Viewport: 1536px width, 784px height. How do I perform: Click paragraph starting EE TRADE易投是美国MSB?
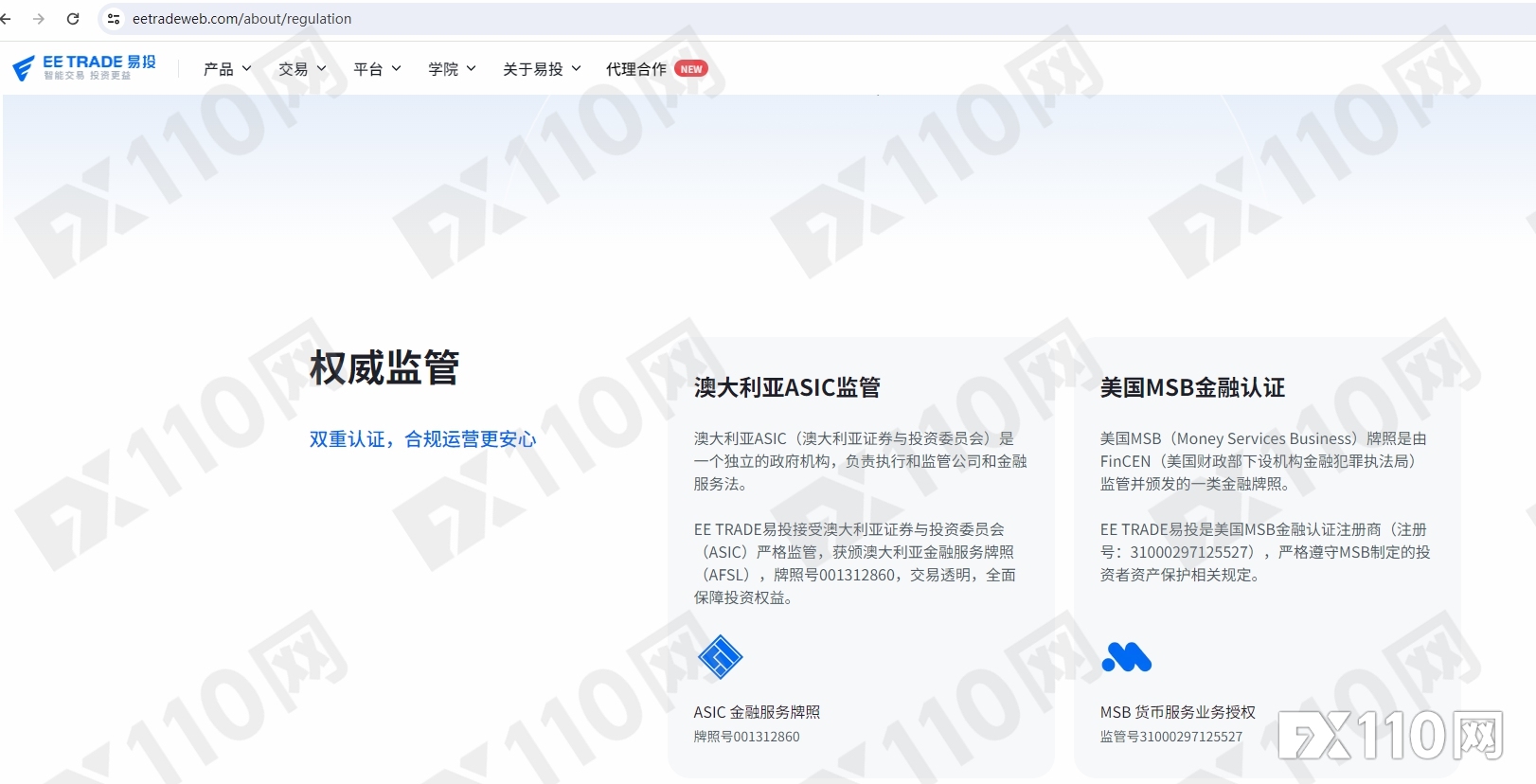[x=1265, y=552]
